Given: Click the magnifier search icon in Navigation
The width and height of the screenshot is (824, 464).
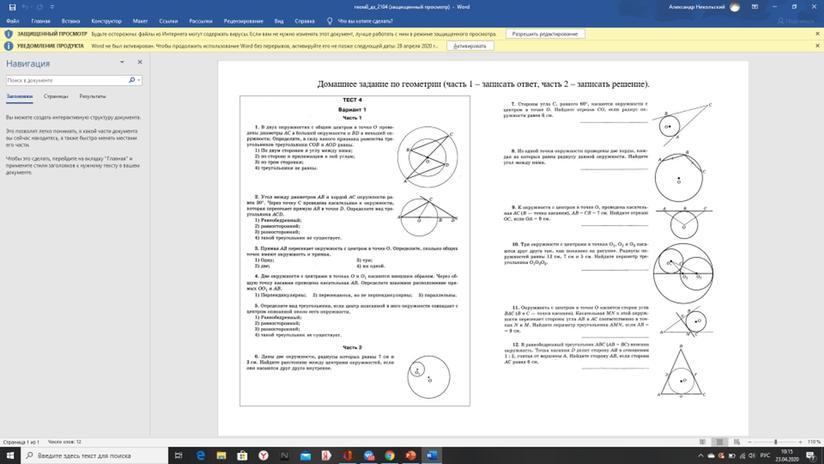Looking at the screenshot, I should 131,80.
